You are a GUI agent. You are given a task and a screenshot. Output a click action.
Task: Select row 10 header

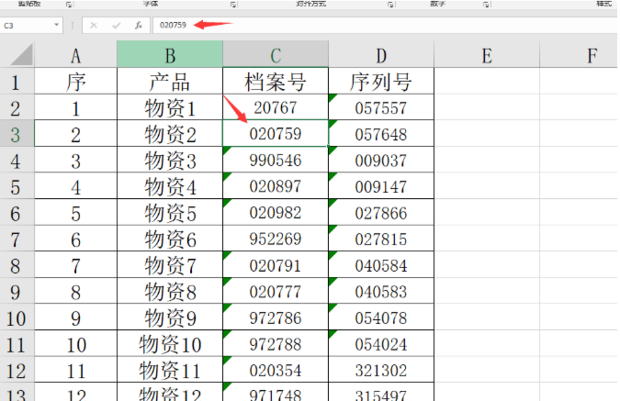(x=17, y=317)
